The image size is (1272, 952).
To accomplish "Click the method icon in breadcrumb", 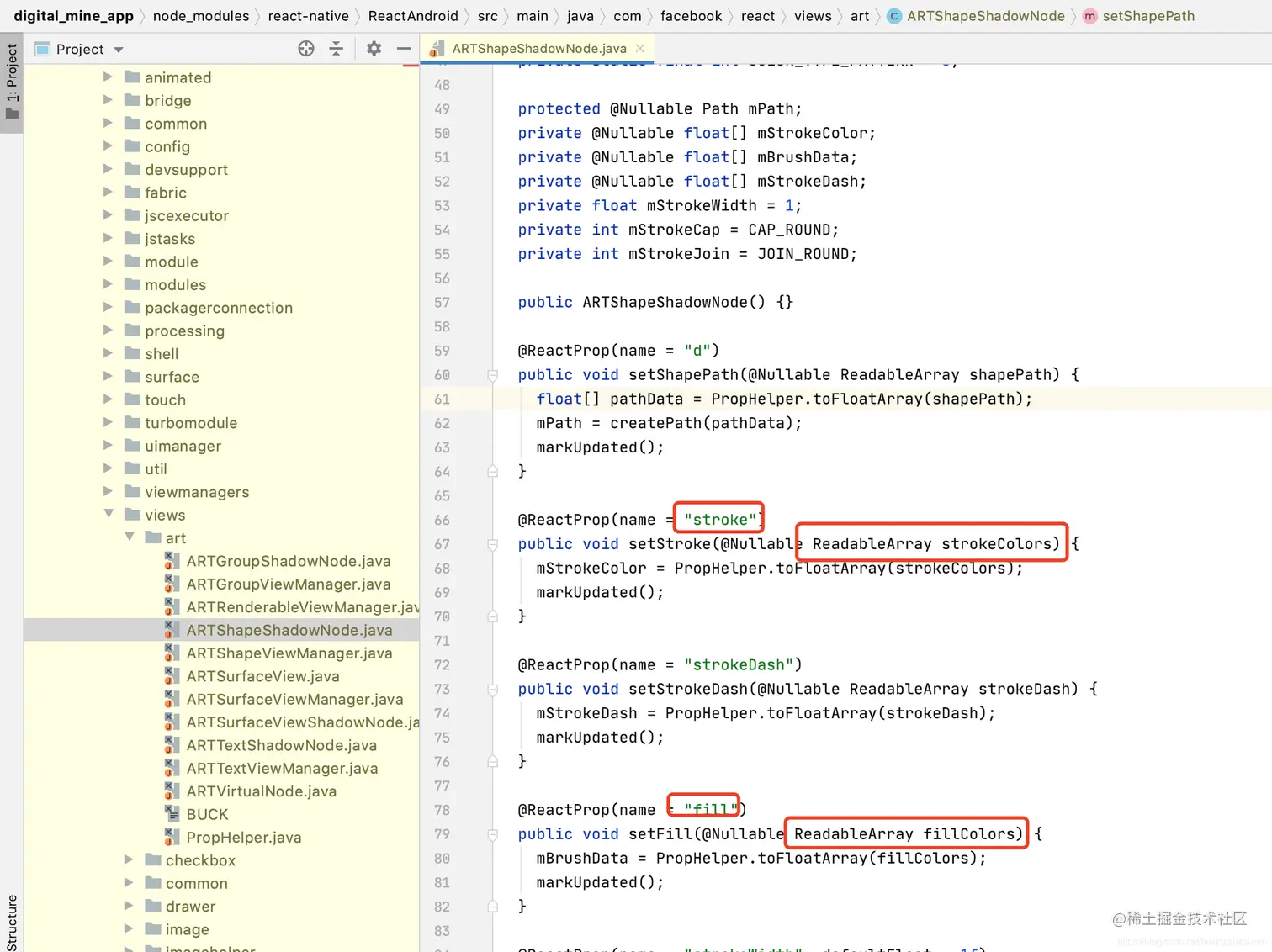I will 1089,16.
